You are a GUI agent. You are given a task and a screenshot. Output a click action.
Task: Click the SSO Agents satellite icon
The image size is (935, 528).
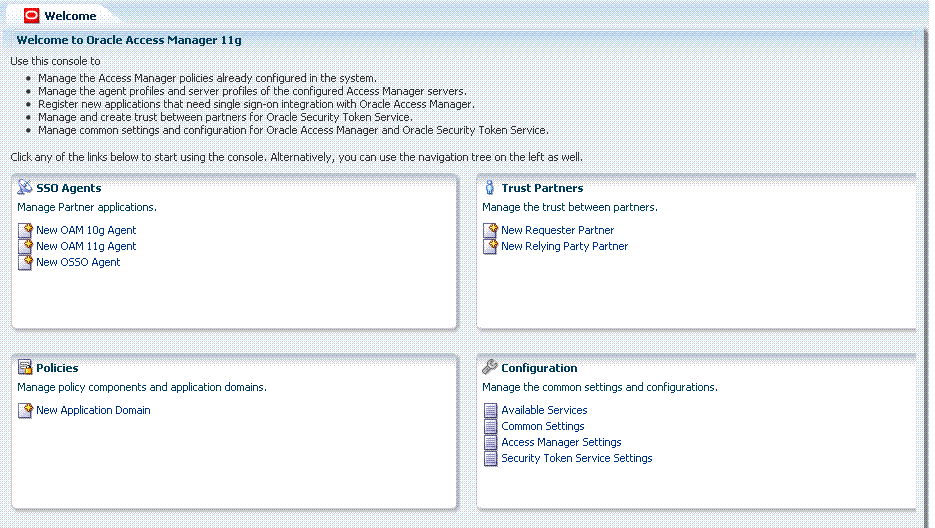click(24, 187)
